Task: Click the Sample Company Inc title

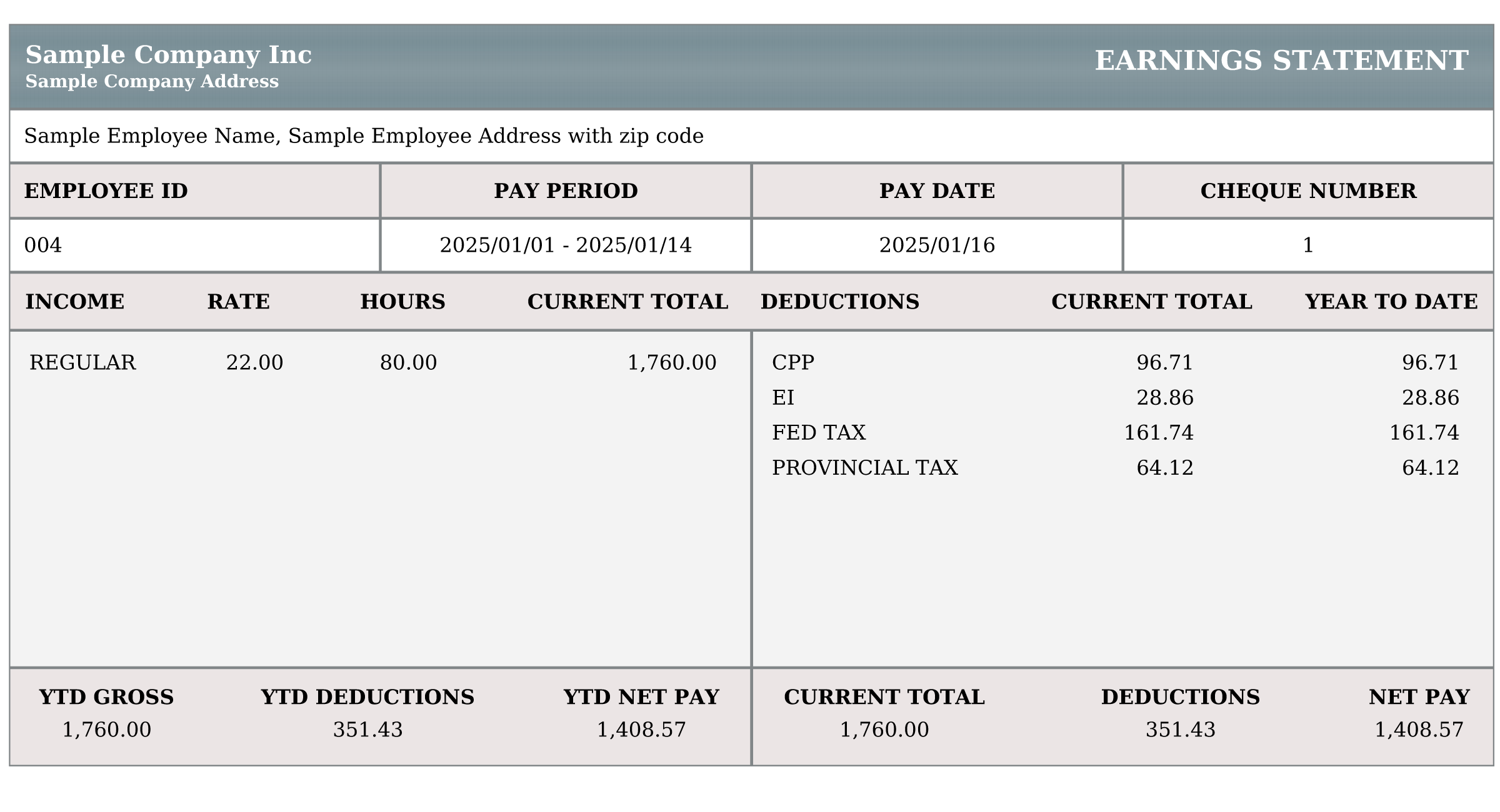Action: point(168,55)
